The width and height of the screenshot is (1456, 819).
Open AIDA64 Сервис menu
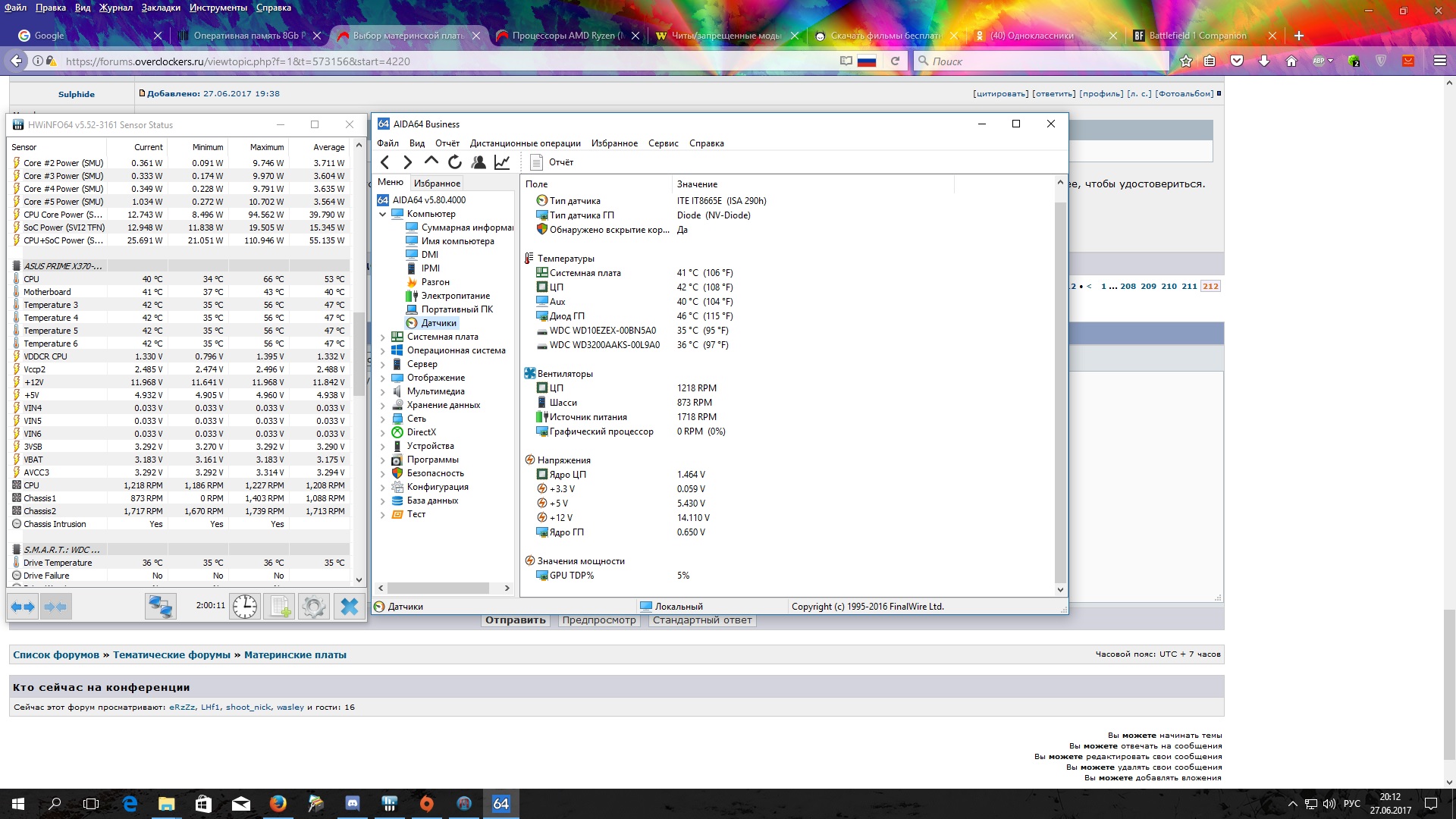(x=663, y=143)
